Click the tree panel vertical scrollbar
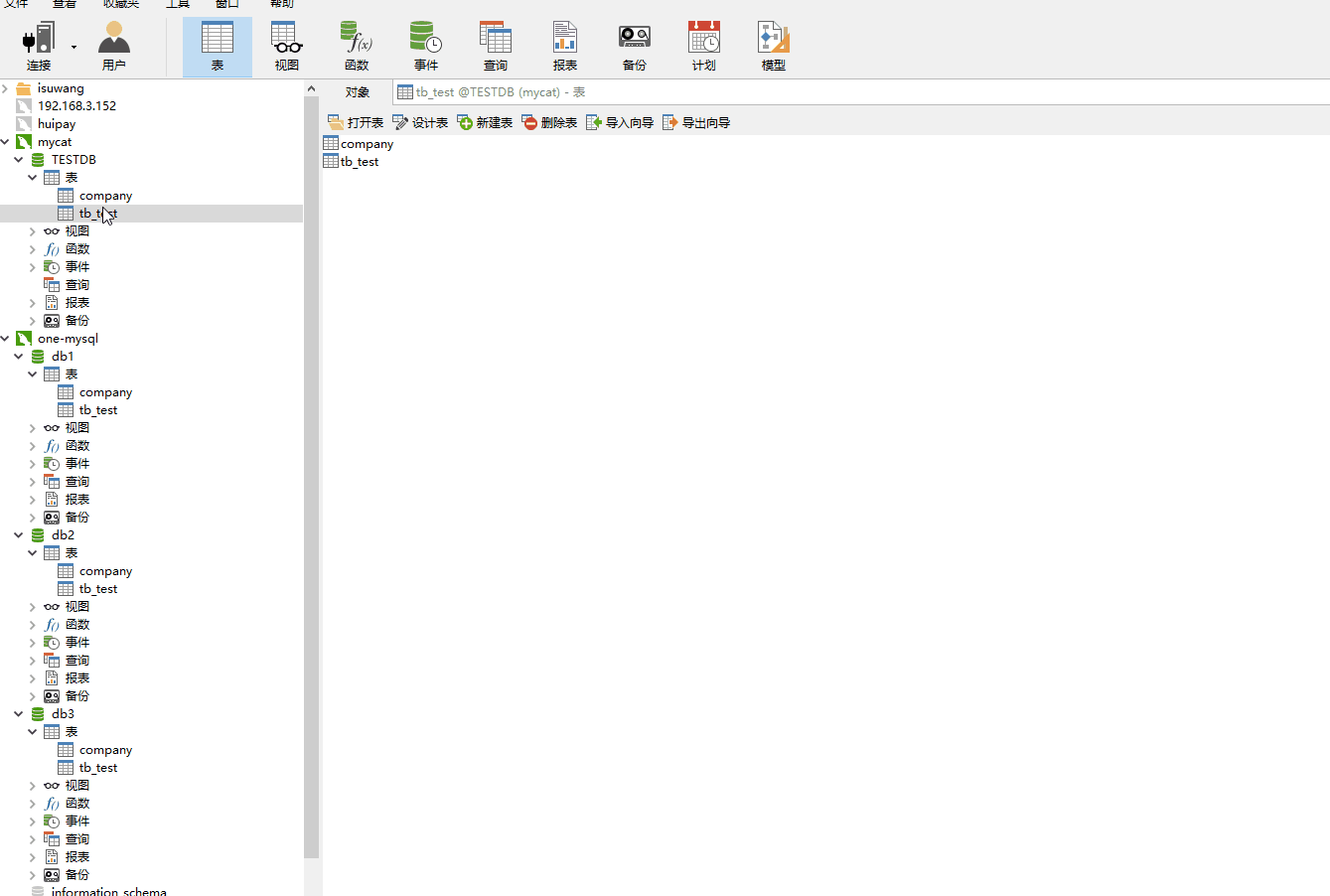The width and height of the screenshot is (1330, 896). coord(312,477)
